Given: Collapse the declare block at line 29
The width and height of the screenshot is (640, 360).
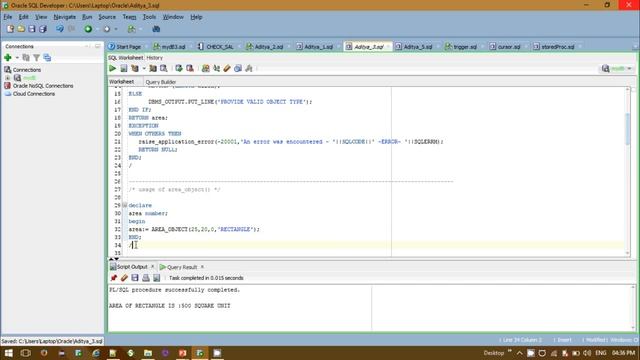Looking at the screenshot, I should [x=125, y=205].
